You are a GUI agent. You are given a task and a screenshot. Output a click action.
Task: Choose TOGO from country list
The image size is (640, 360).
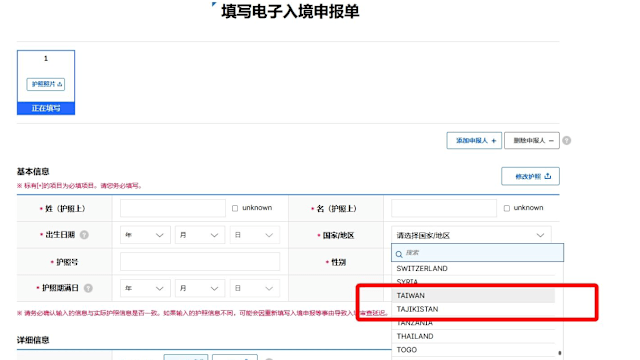pyautogui.click(x=473, y=350)
